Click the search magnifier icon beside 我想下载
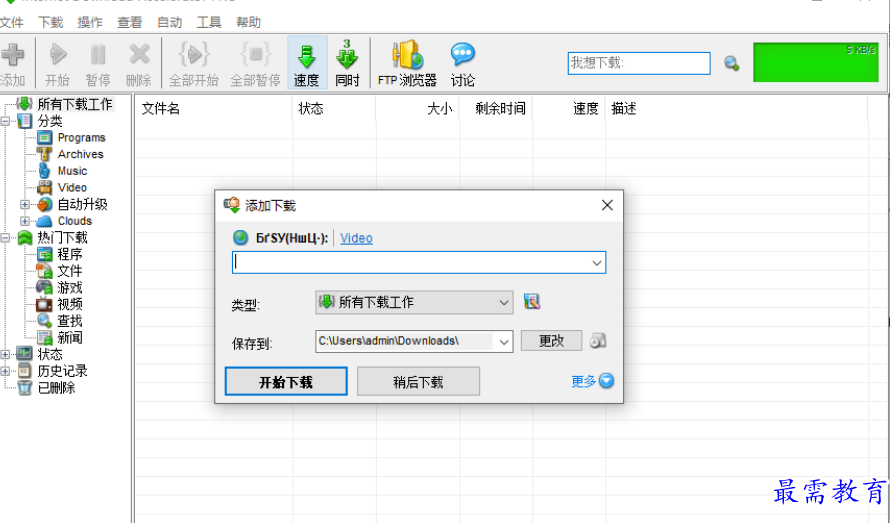Viewport: 895px width, 523px height. [731, 63]
